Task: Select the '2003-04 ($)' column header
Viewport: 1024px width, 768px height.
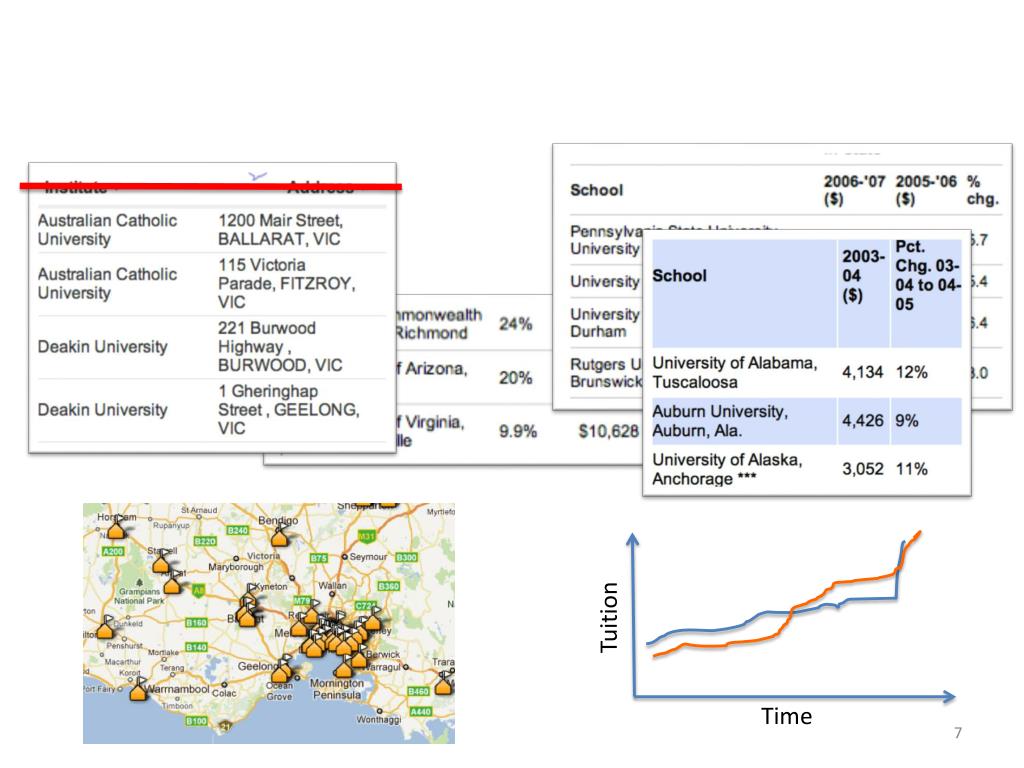Action: (863, 276)
